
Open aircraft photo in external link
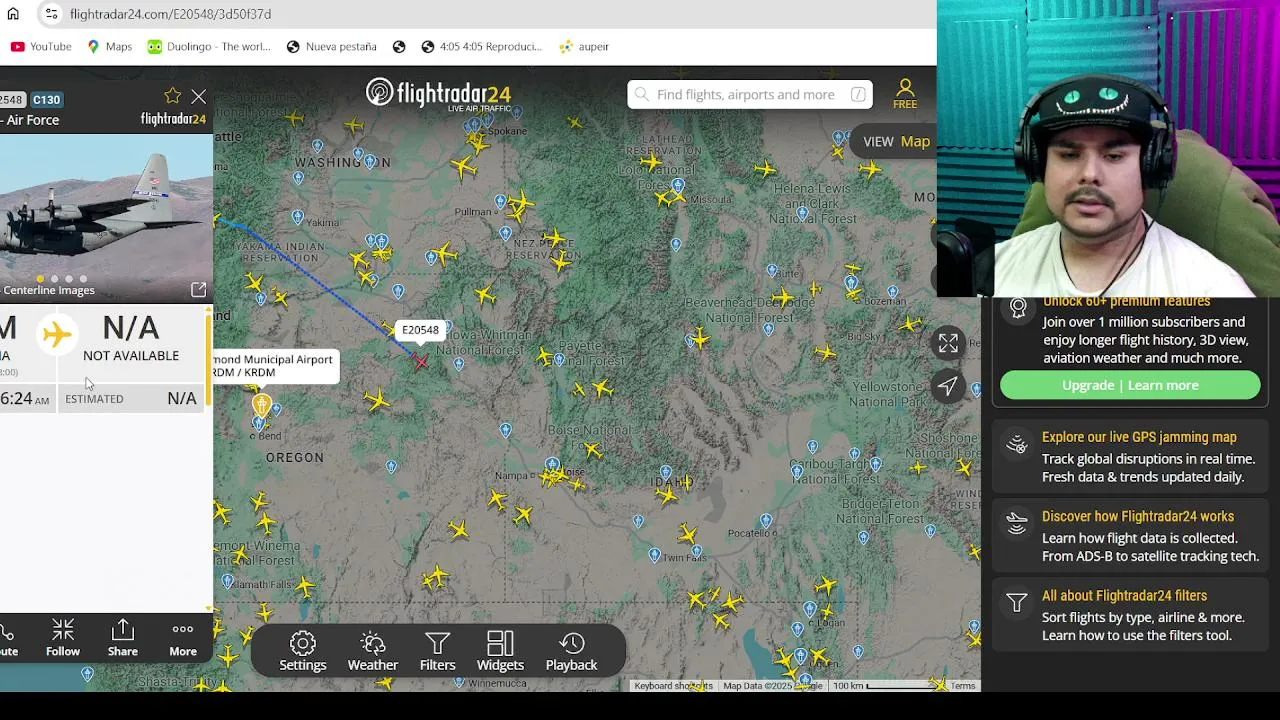click(198, 290)
